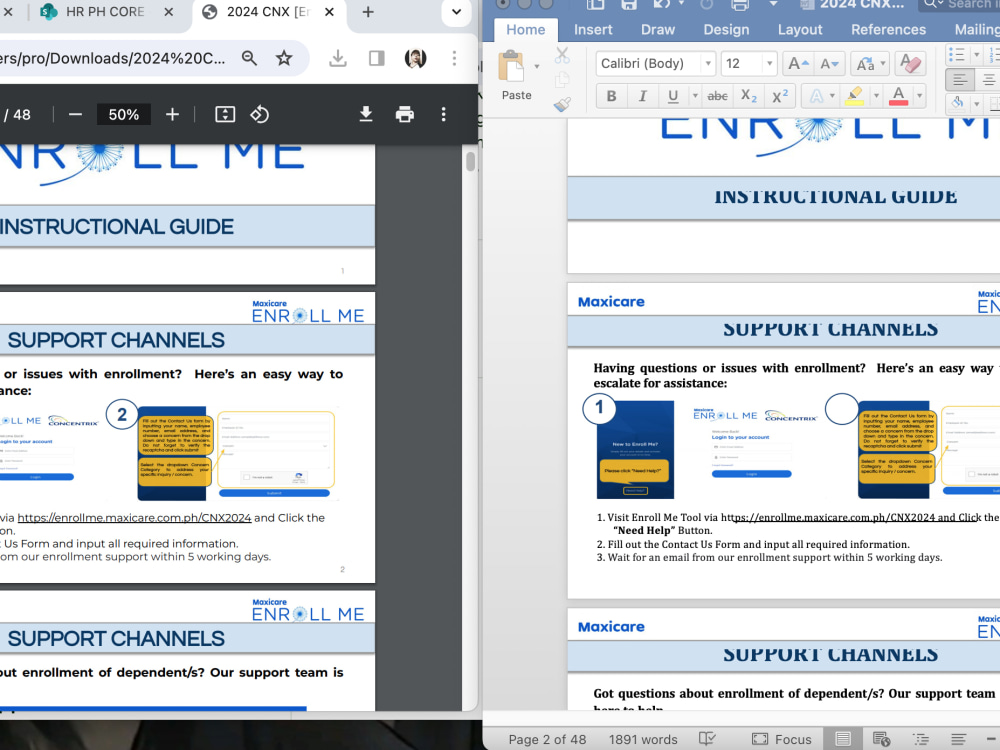1000x750 pixels.
Task: Open the Insert ribbon tab
Action: pyautogui.click(x=592, y=29)
